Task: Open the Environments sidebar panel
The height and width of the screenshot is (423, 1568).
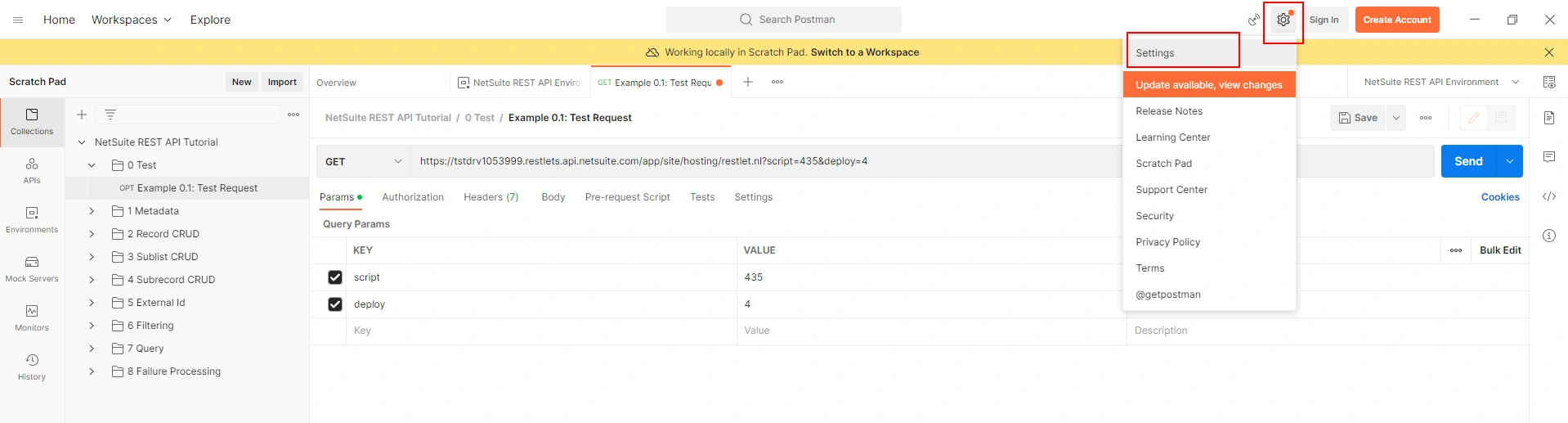Action: pyautogui.click(x=32, y=220)
